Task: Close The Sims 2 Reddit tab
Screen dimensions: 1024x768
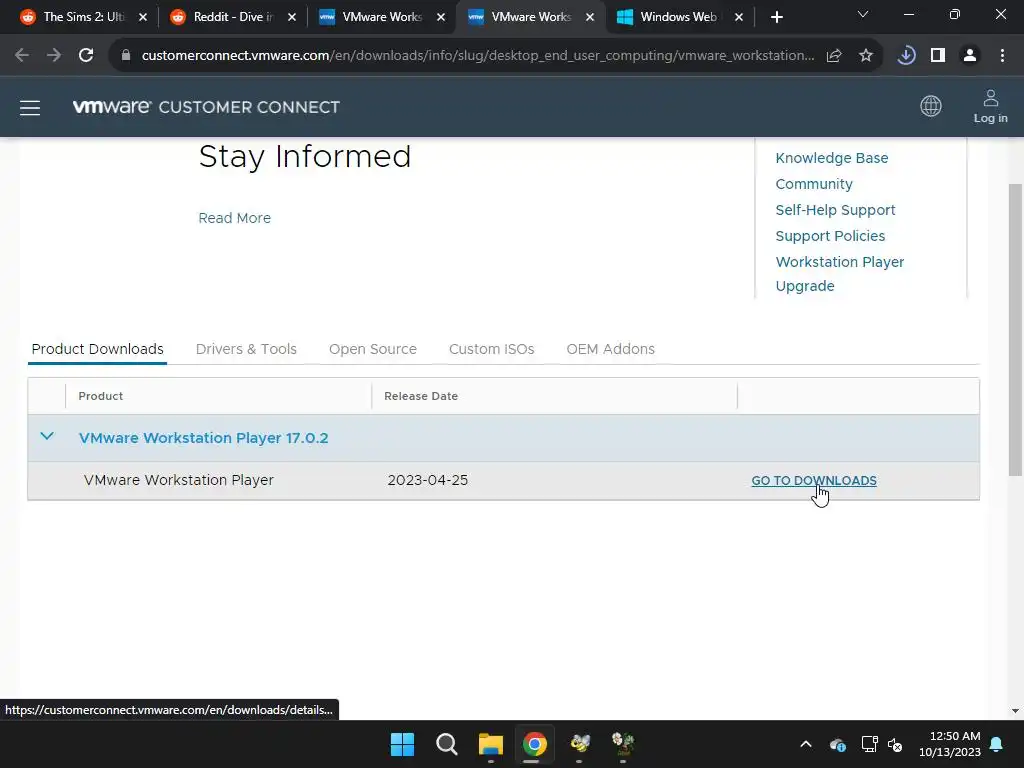Action: (x=143, y=17)
